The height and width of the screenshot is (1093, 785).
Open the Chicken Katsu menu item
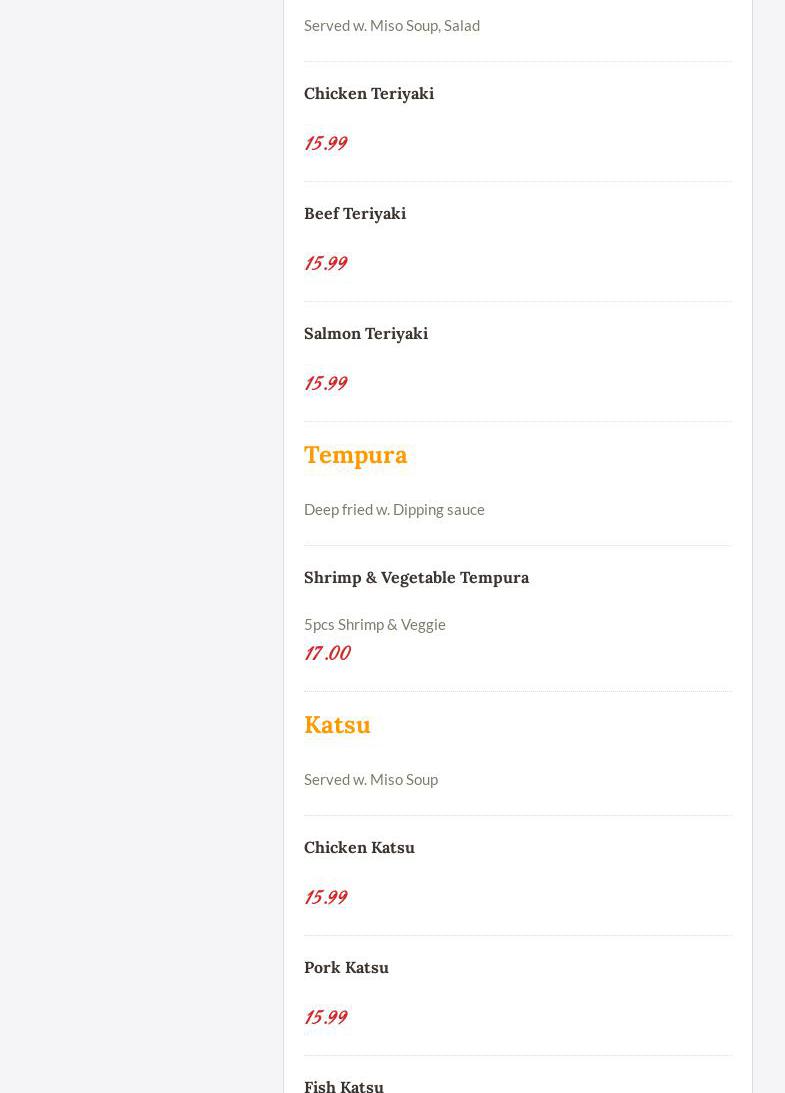tap(359, 847)
